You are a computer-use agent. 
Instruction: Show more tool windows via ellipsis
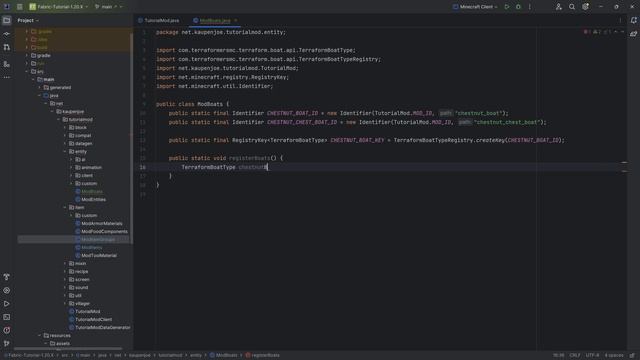tap(7, 77)
